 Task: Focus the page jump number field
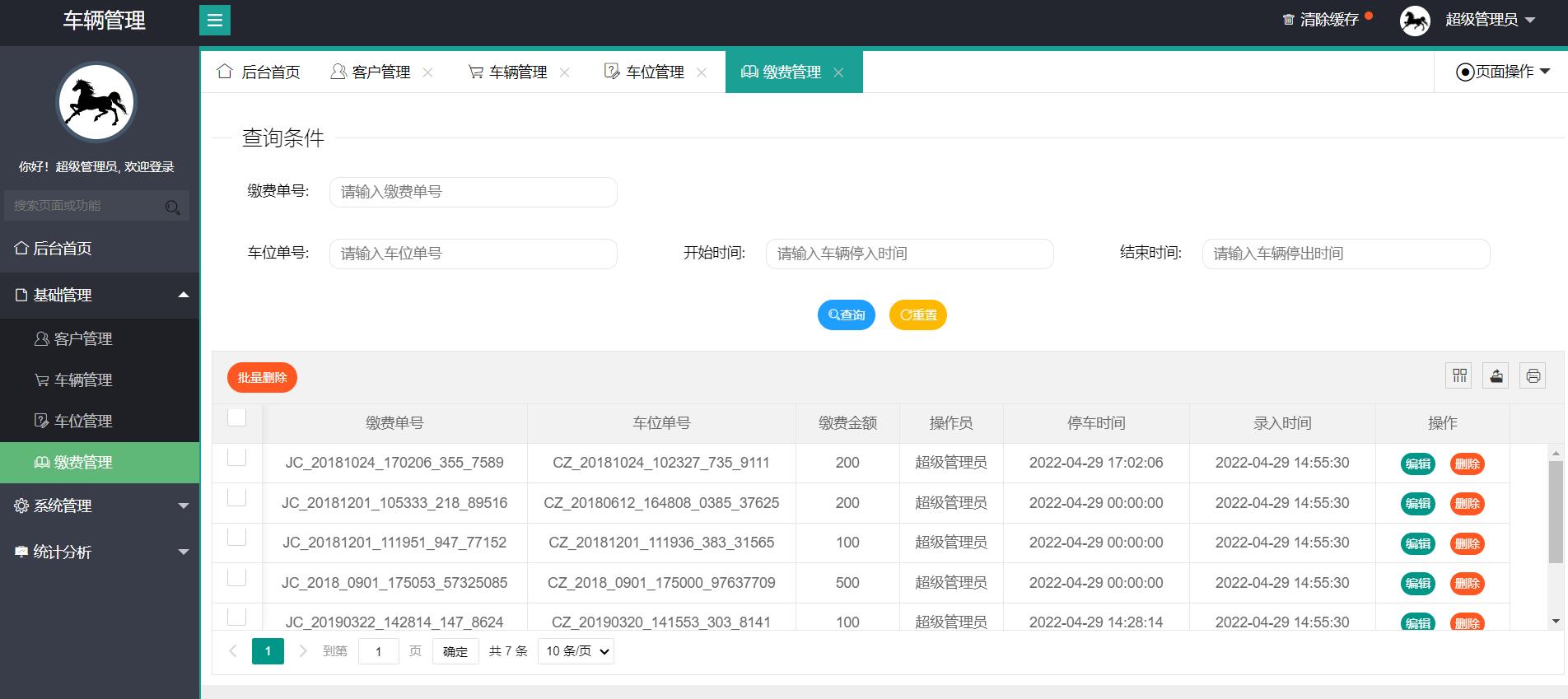click(379, 651)
